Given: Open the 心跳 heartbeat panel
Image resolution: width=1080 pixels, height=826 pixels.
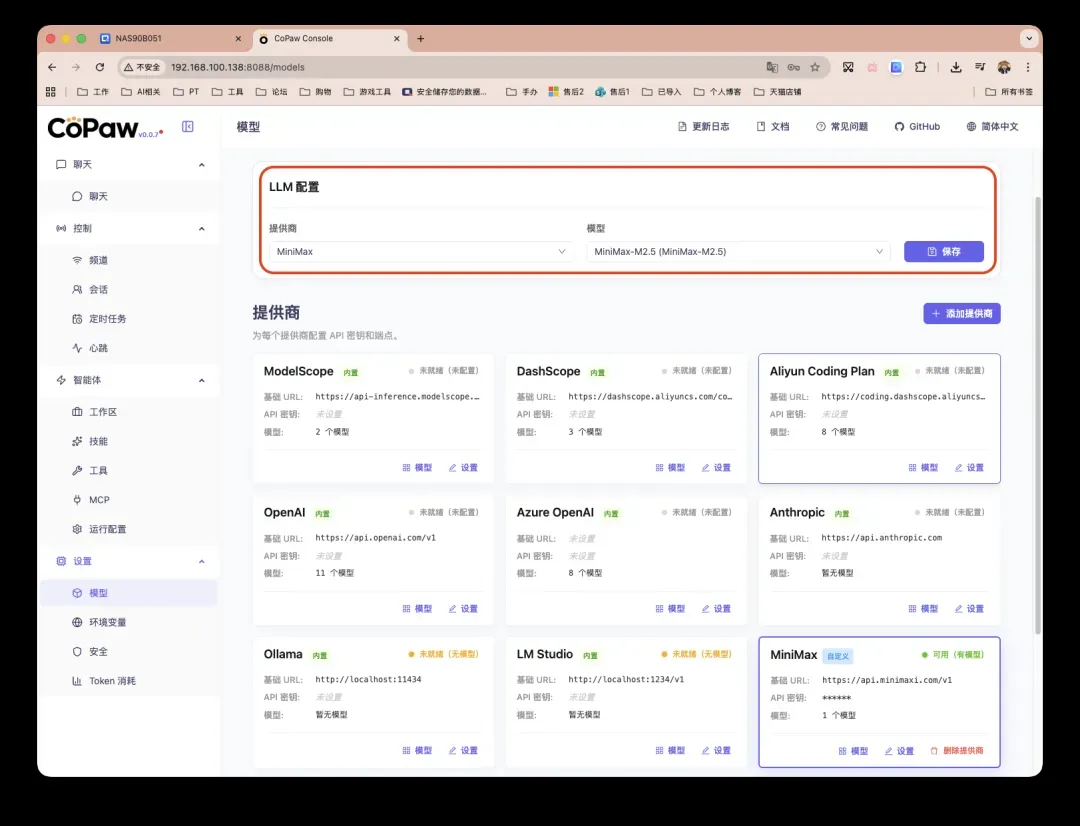Looking at the screenshot, I should [101, 348].
